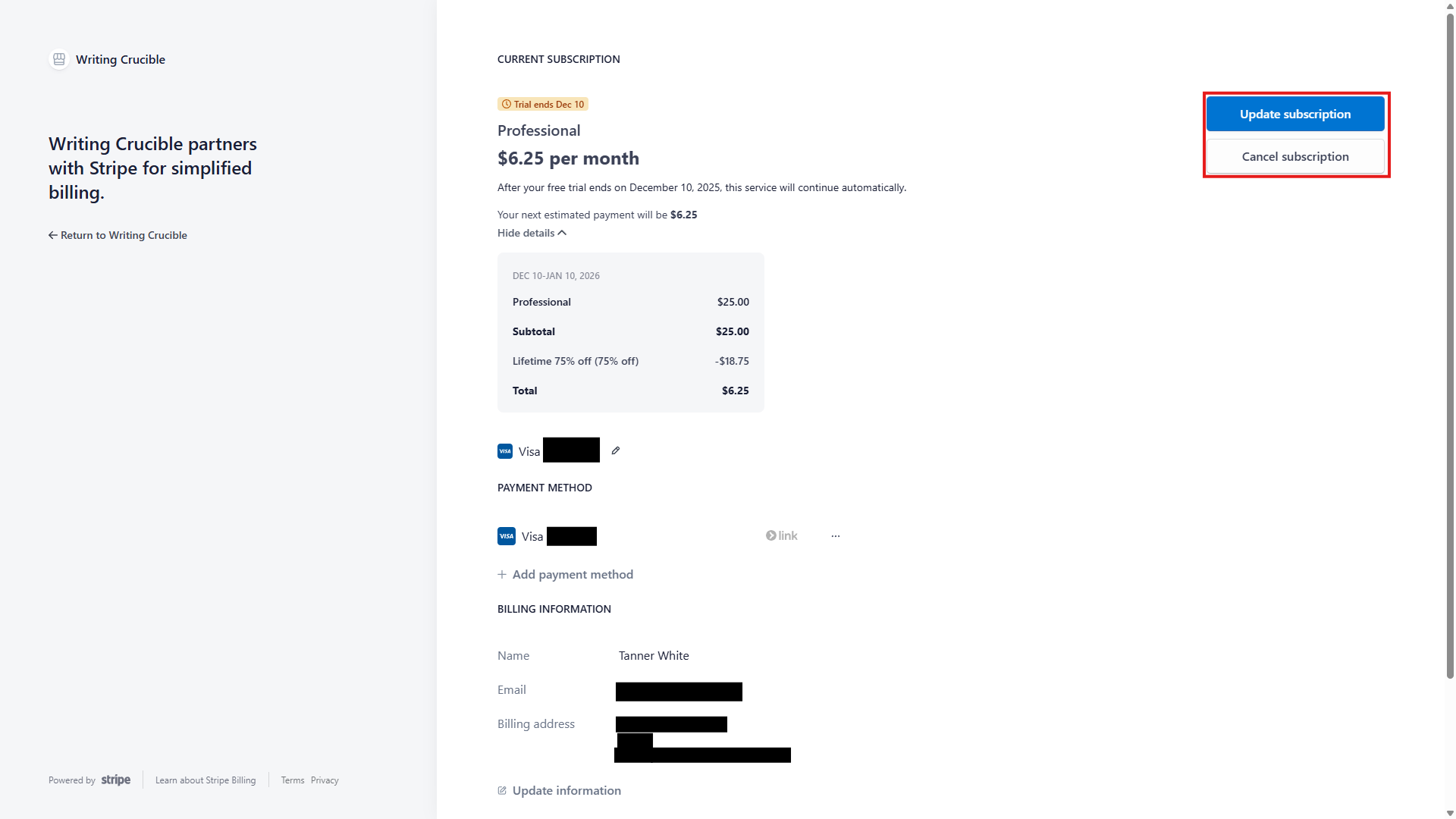Click Update subscription
Image resolution: width=1456 pixels, height=819 pixels.
(x=1295, y=113)
